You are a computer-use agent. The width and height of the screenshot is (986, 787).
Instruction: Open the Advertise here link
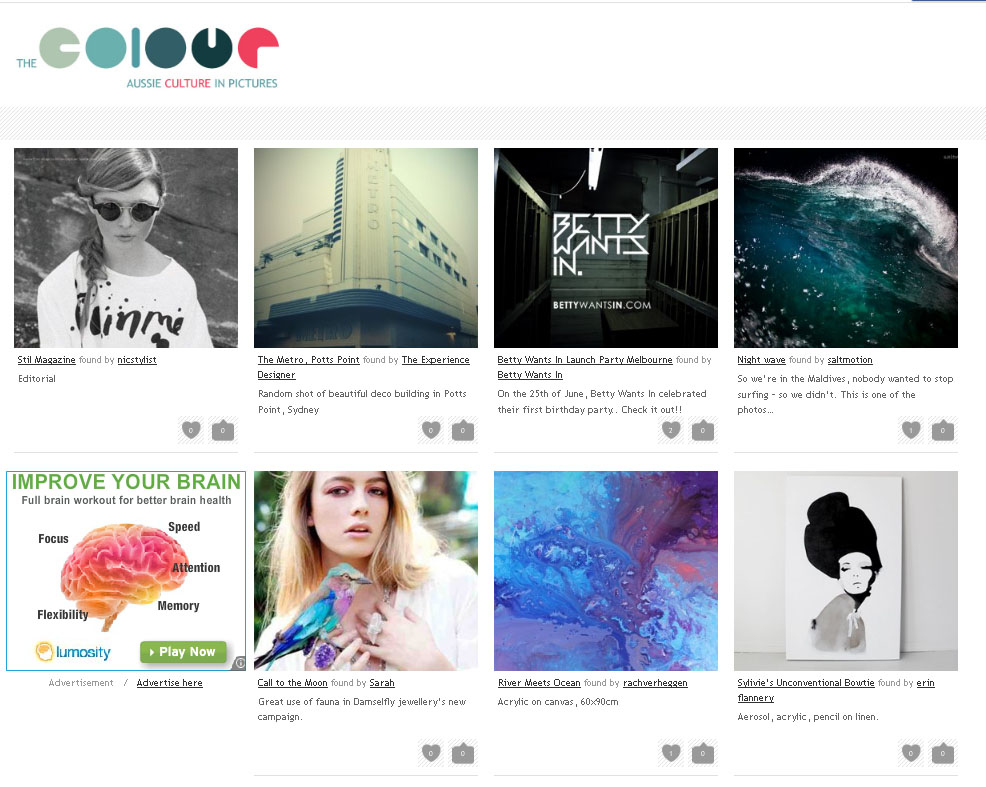pyautogui.click(x=170, y=683)
